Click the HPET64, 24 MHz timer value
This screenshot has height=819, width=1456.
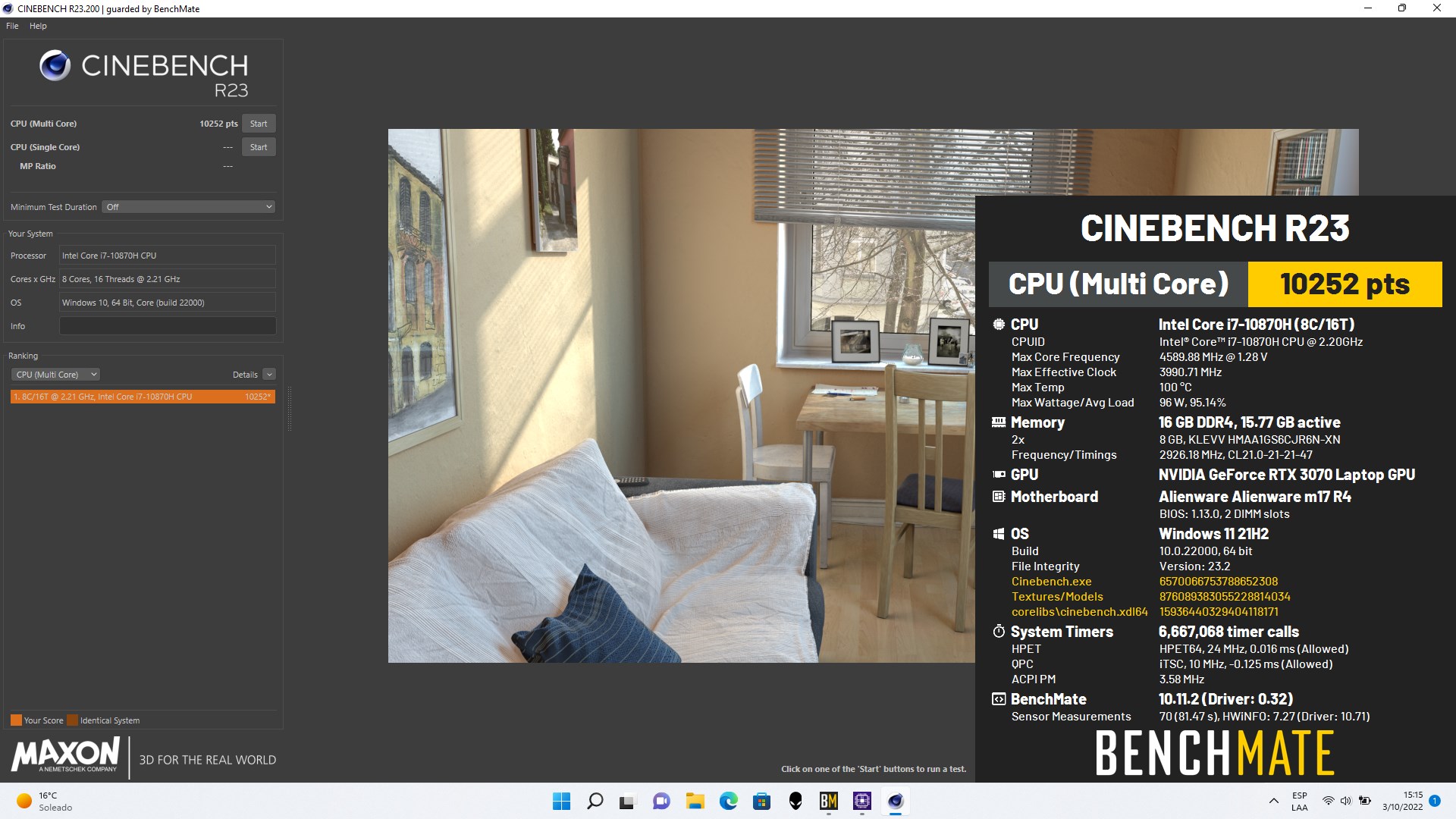coord(1254,649)
